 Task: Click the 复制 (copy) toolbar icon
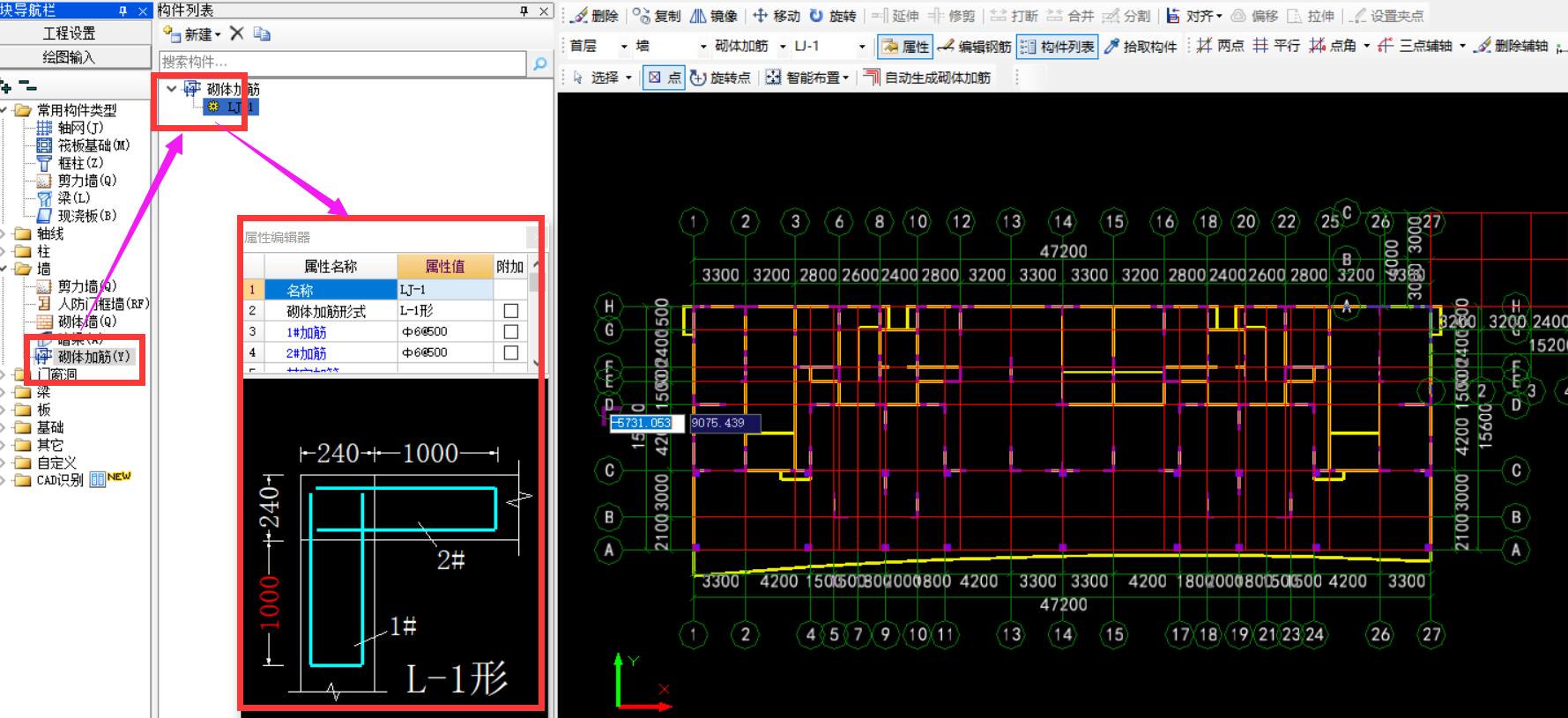(x=658, y=16)
